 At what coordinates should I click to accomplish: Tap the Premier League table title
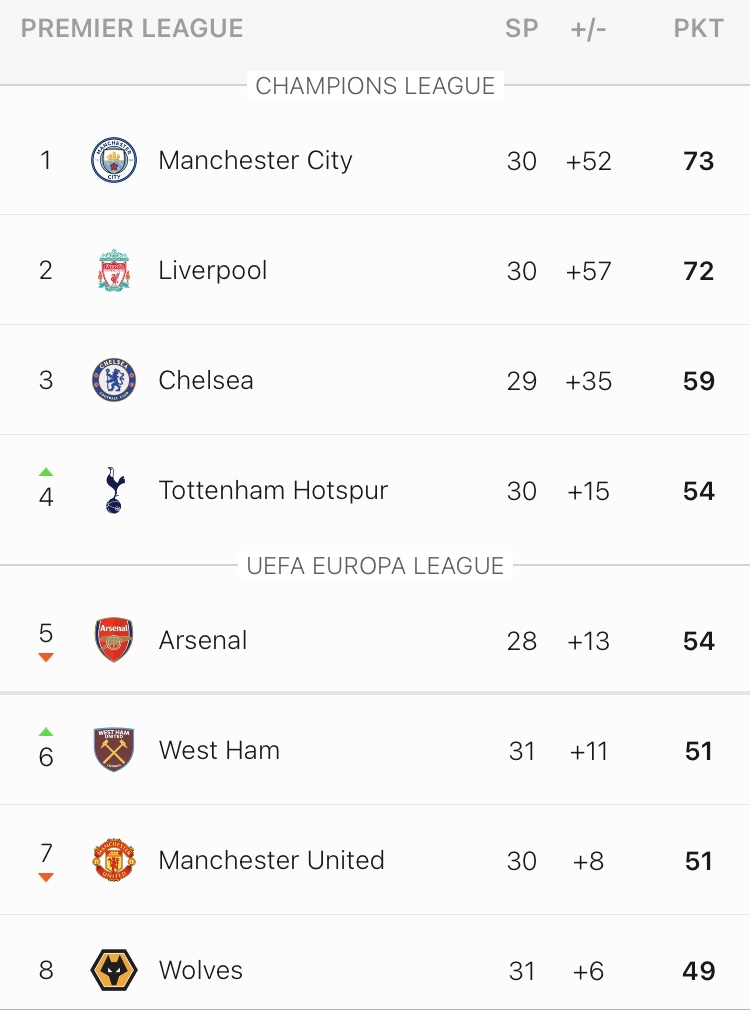132,29
